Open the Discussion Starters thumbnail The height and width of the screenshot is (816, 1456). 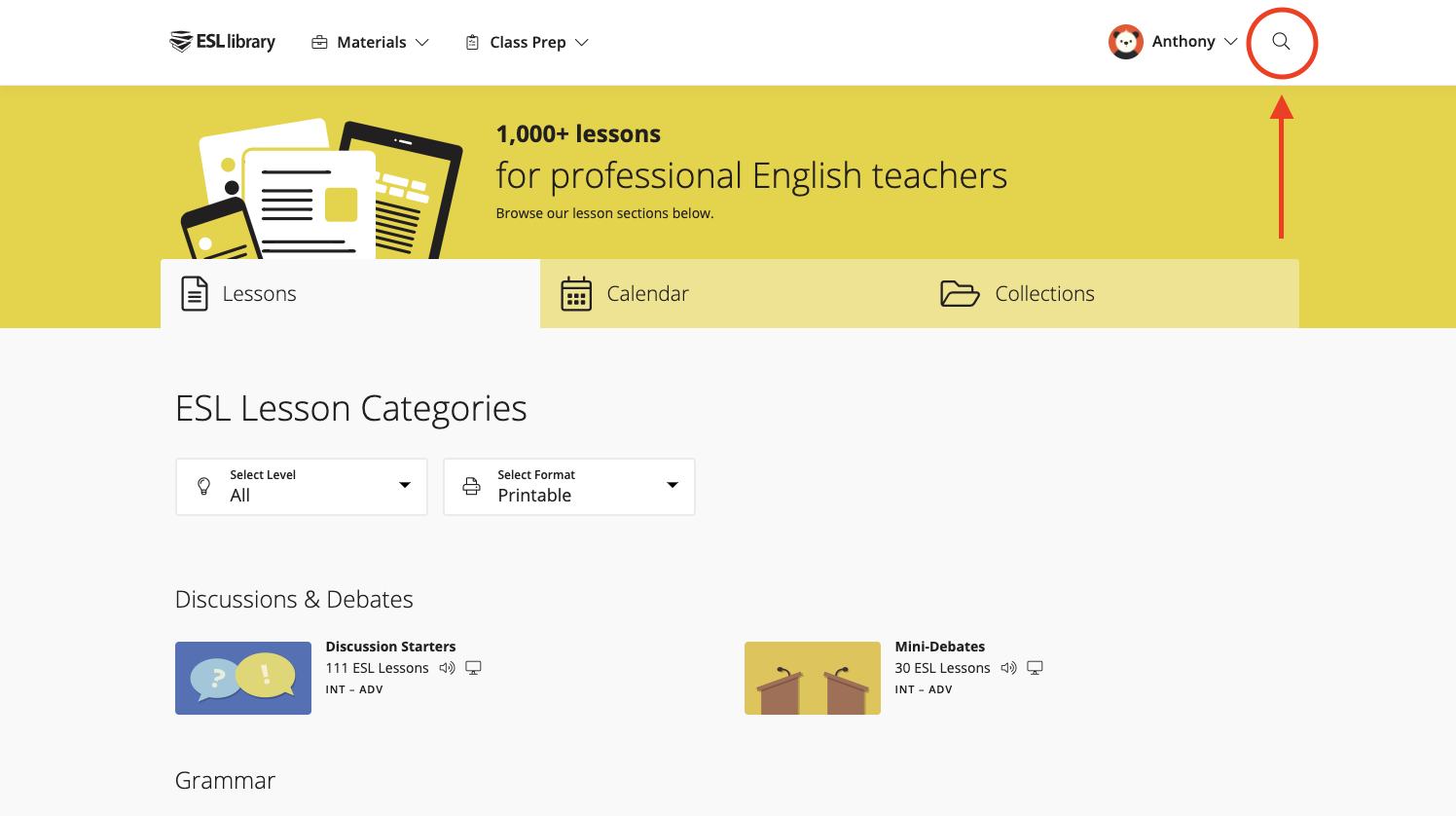point(243,678)
